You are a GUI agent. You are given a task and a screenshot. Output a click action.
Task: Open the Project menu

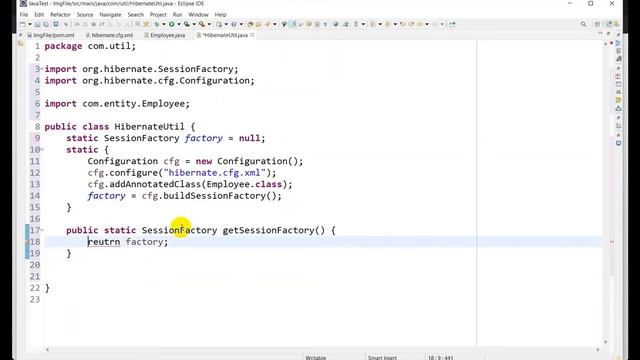point(158,15)
